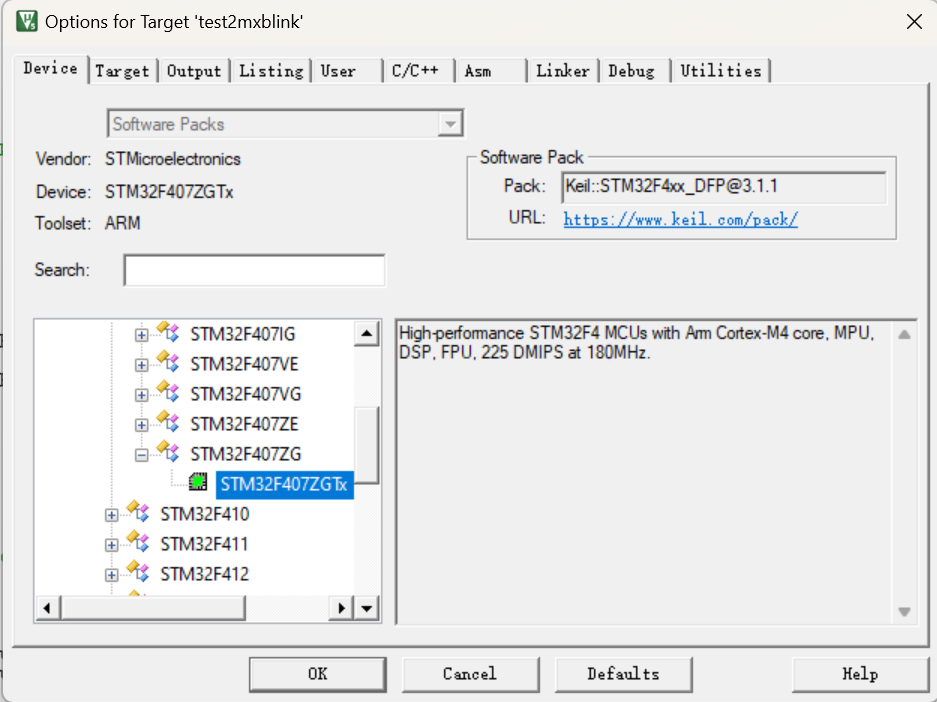Click the Keil uVision icon in title bar
937x702 pixels.
click(27, 22)
